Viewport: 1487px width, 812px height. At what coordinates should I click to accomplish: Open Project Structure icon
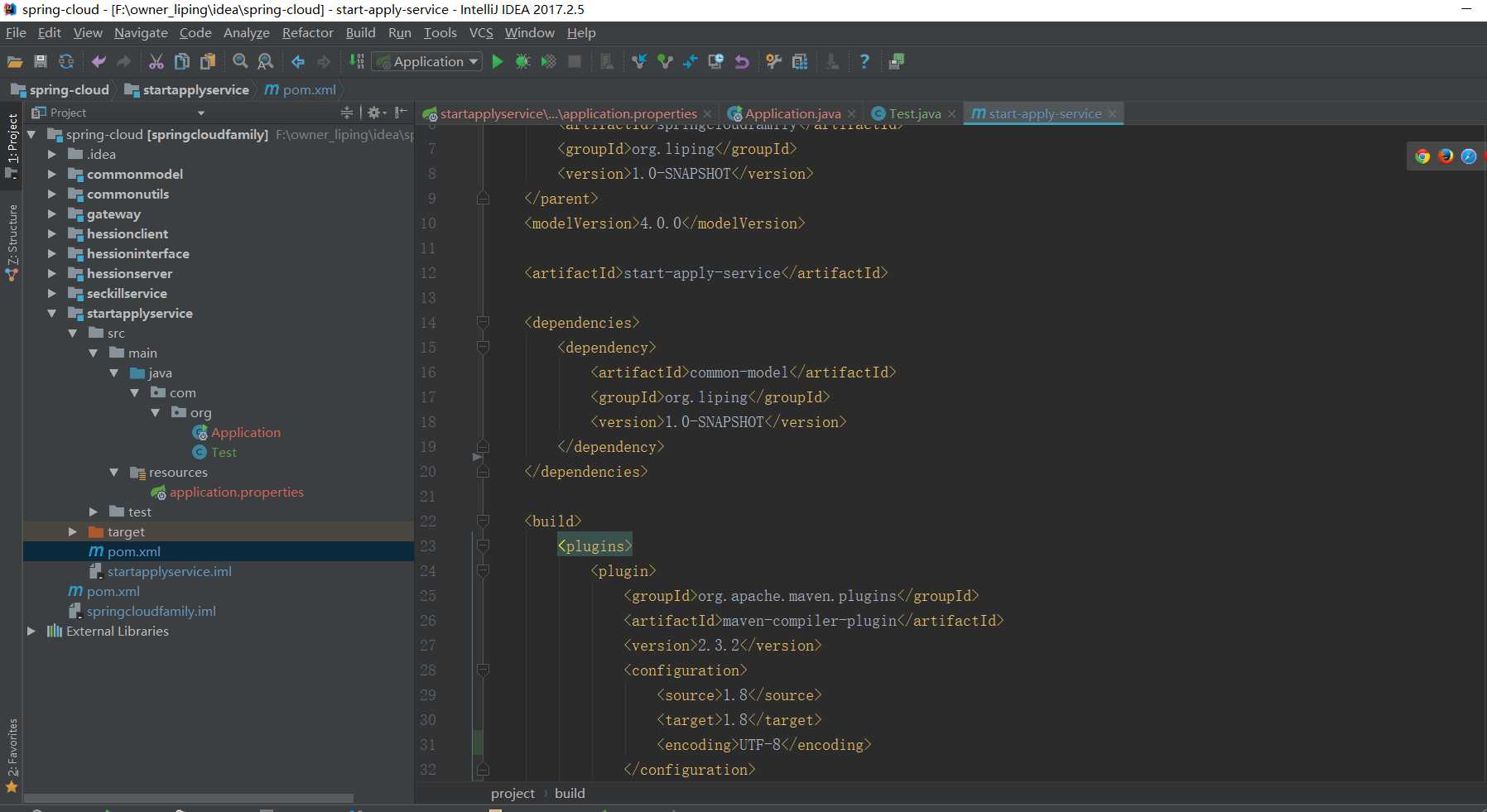pos(800,61)
